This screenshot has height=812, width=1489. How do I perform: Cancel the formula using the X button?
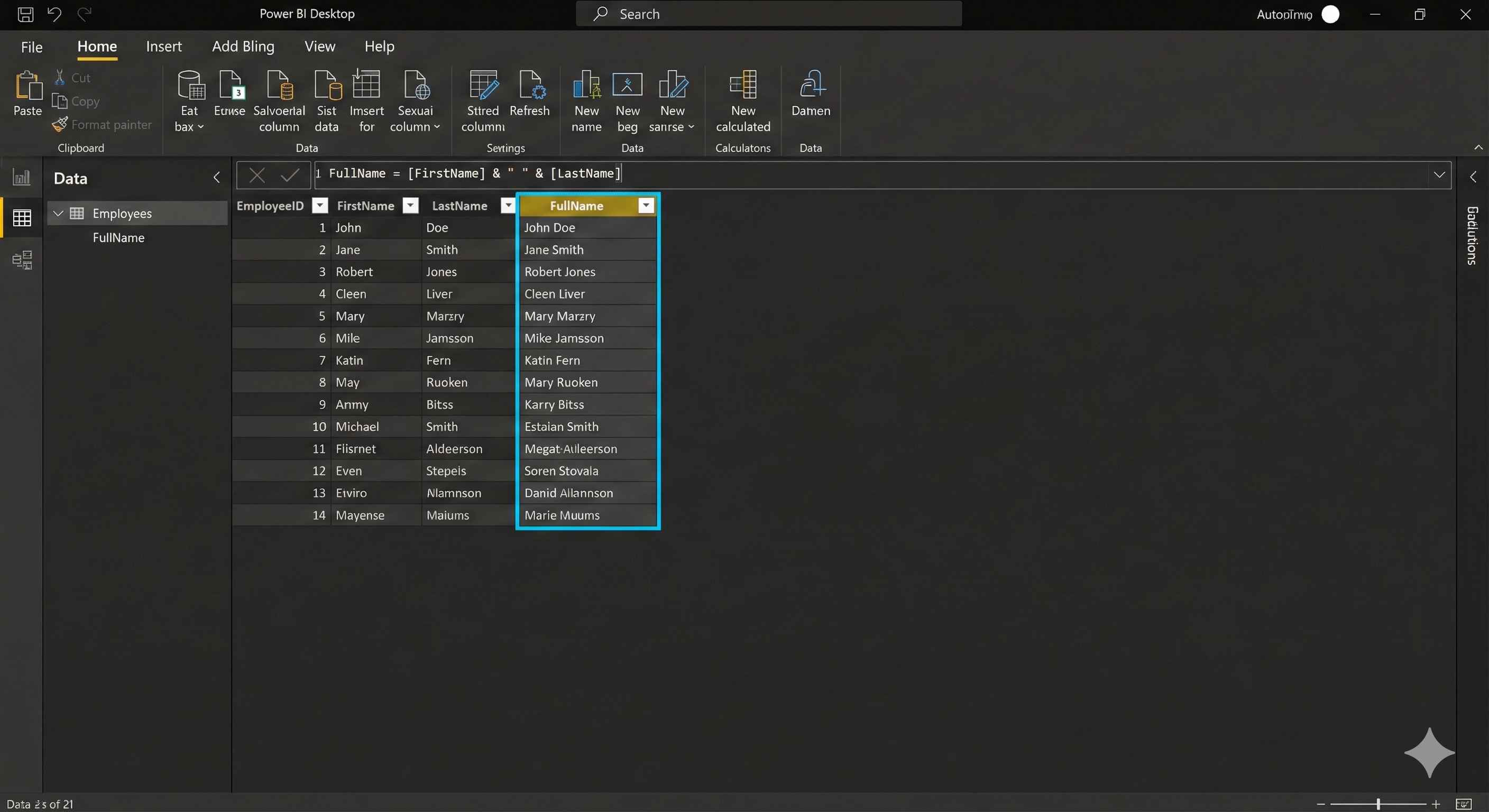(256, 174)
